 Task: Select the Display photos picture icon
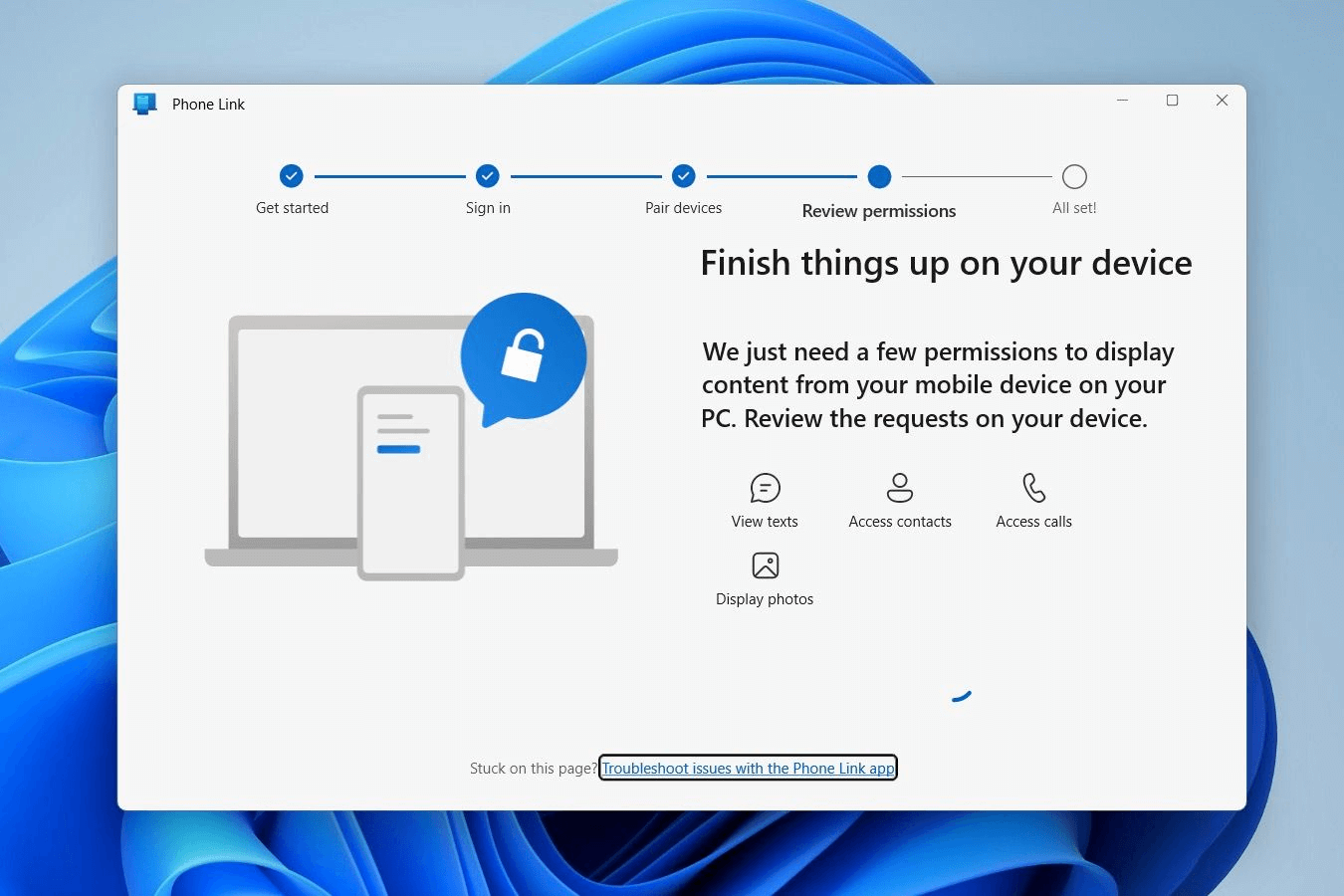[x=765, y=565]
